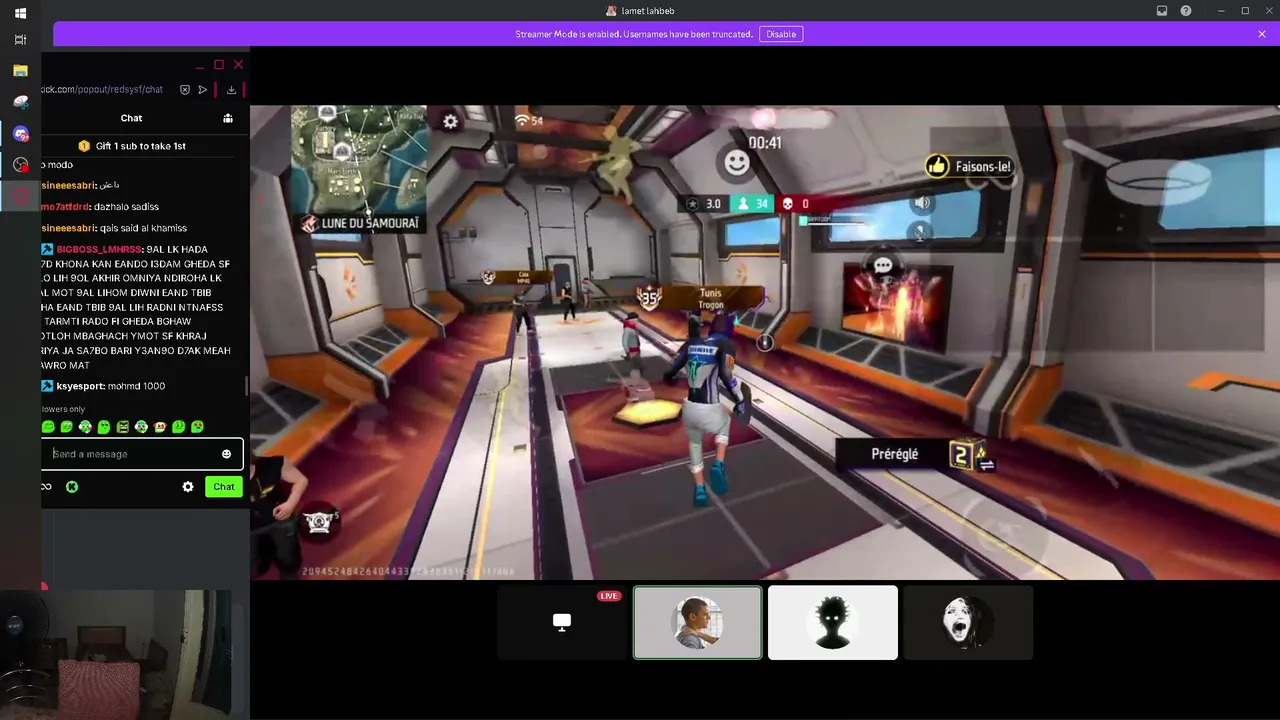
Task: Select the LIVE screen share tile
Action: click(x=562, y=622)
